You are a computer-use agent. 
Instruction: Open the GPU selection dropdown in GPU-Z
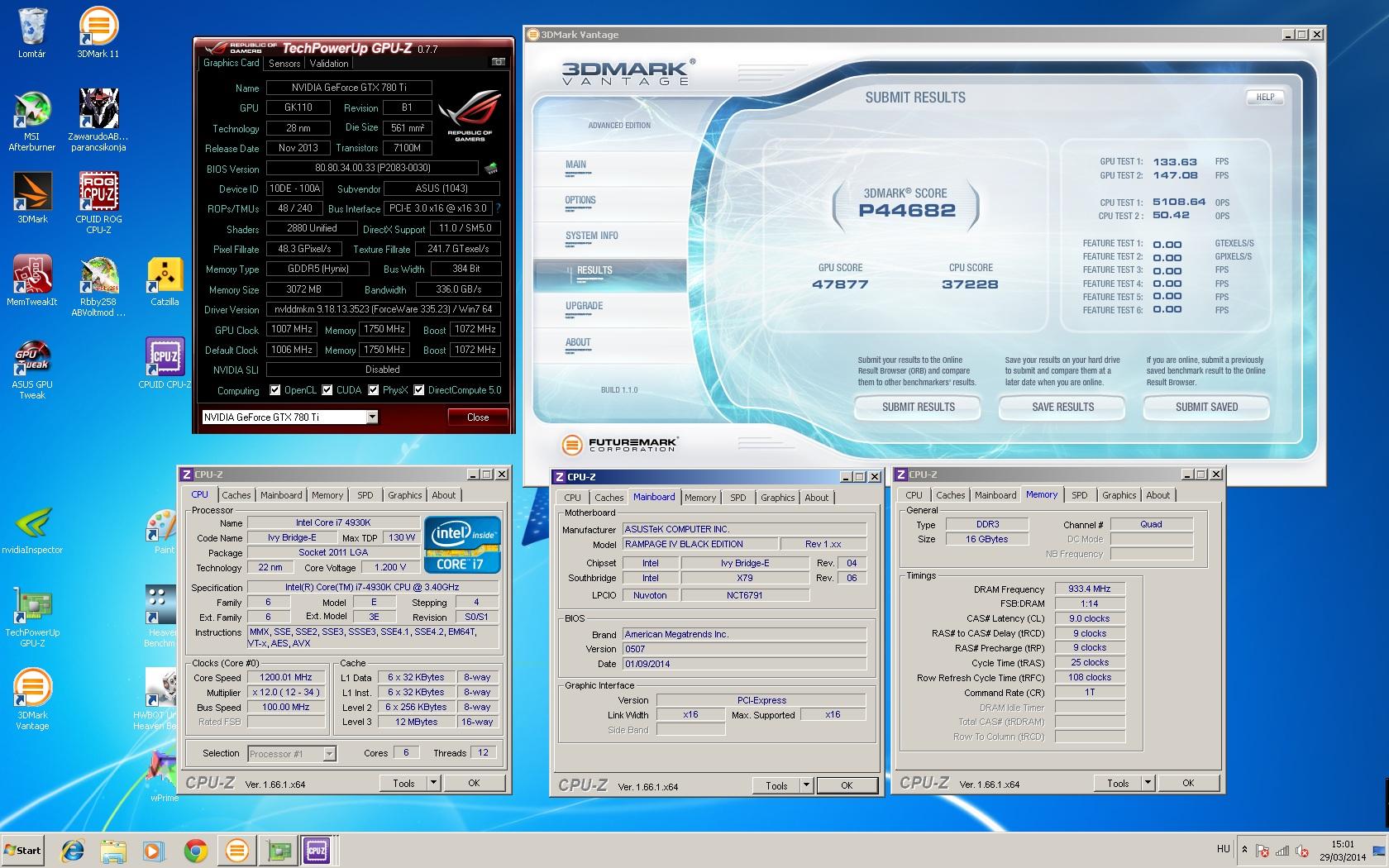click(372, 417)
